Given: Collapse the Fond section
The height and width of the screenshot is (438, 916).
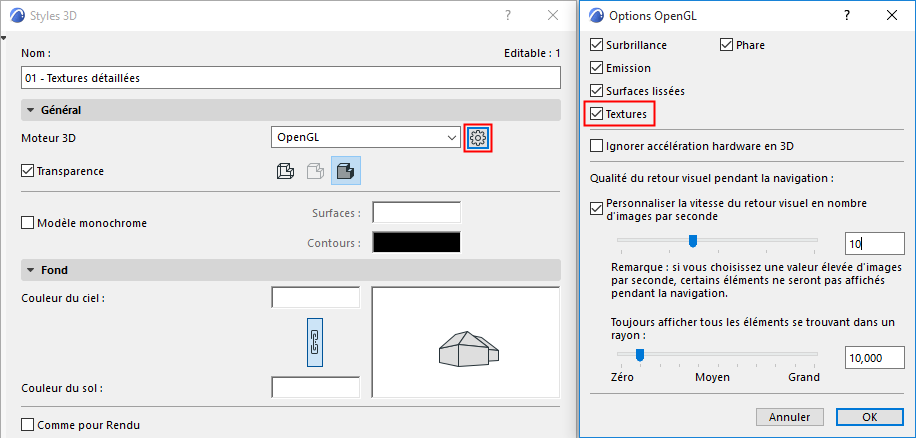Looking at the screenshot, I should pos(30,270).
